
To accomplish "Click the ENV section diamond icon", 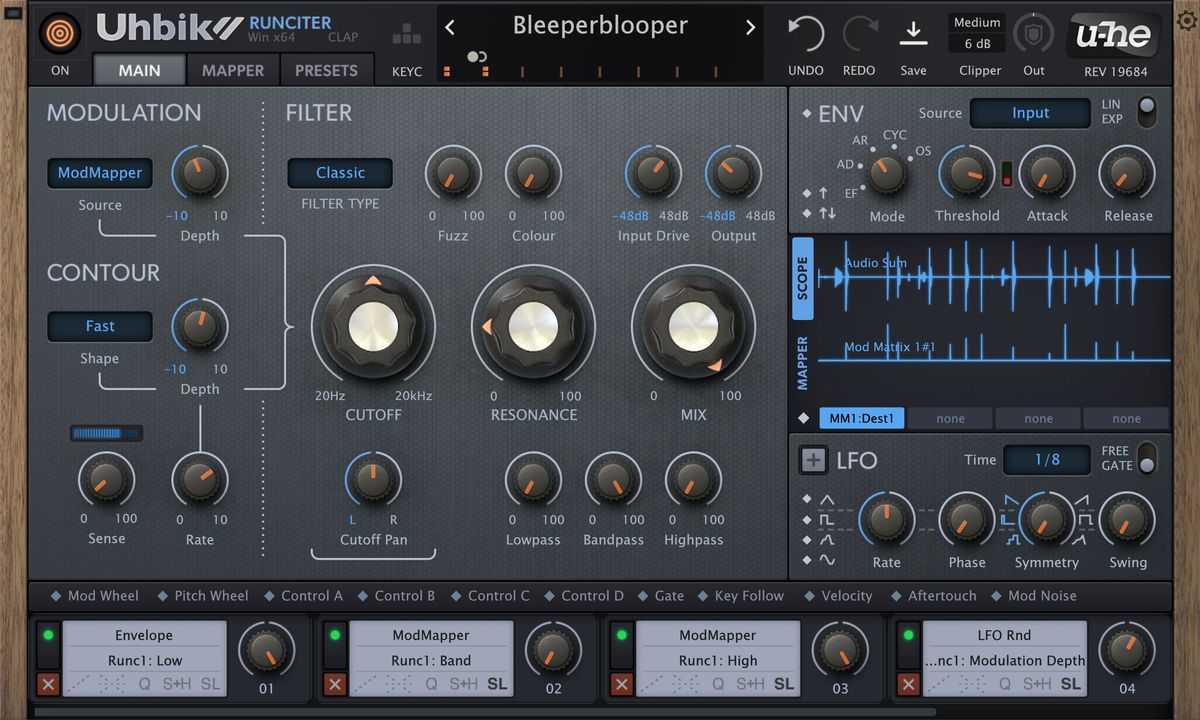I will coord(807,114).
